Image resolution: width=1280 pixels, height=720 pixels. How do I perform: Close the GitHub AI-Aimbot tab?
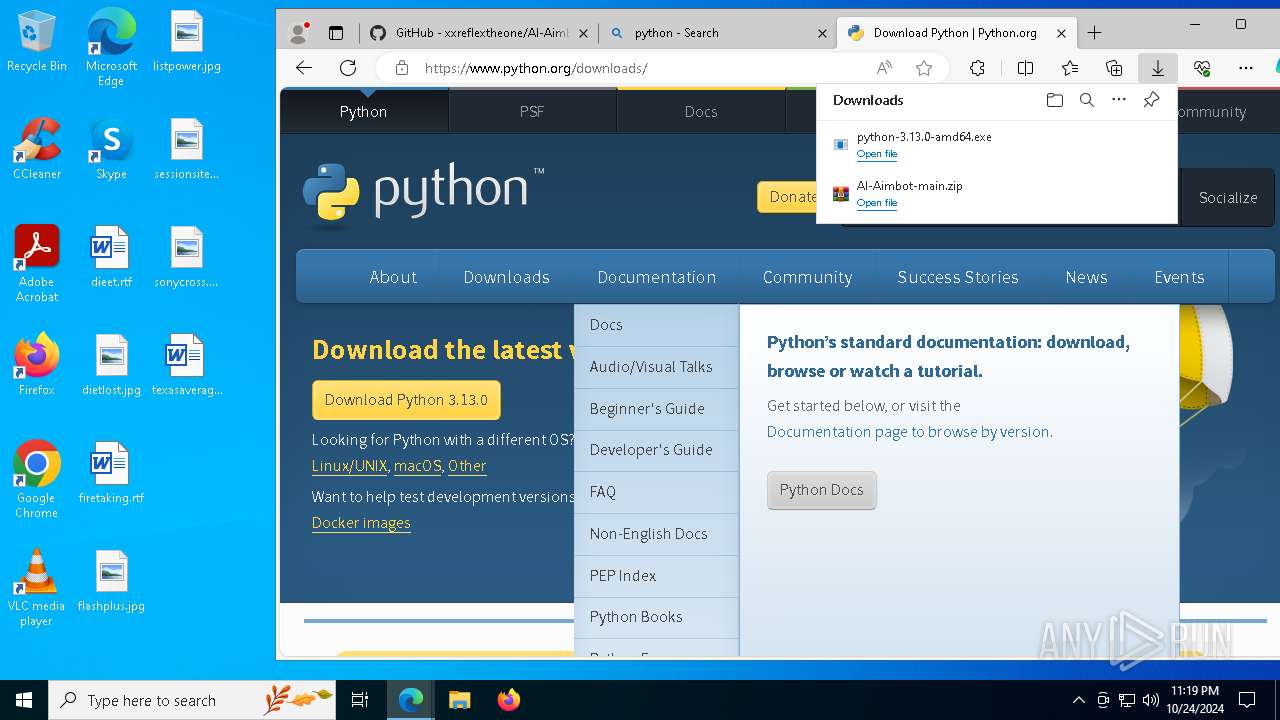point(584,33)
